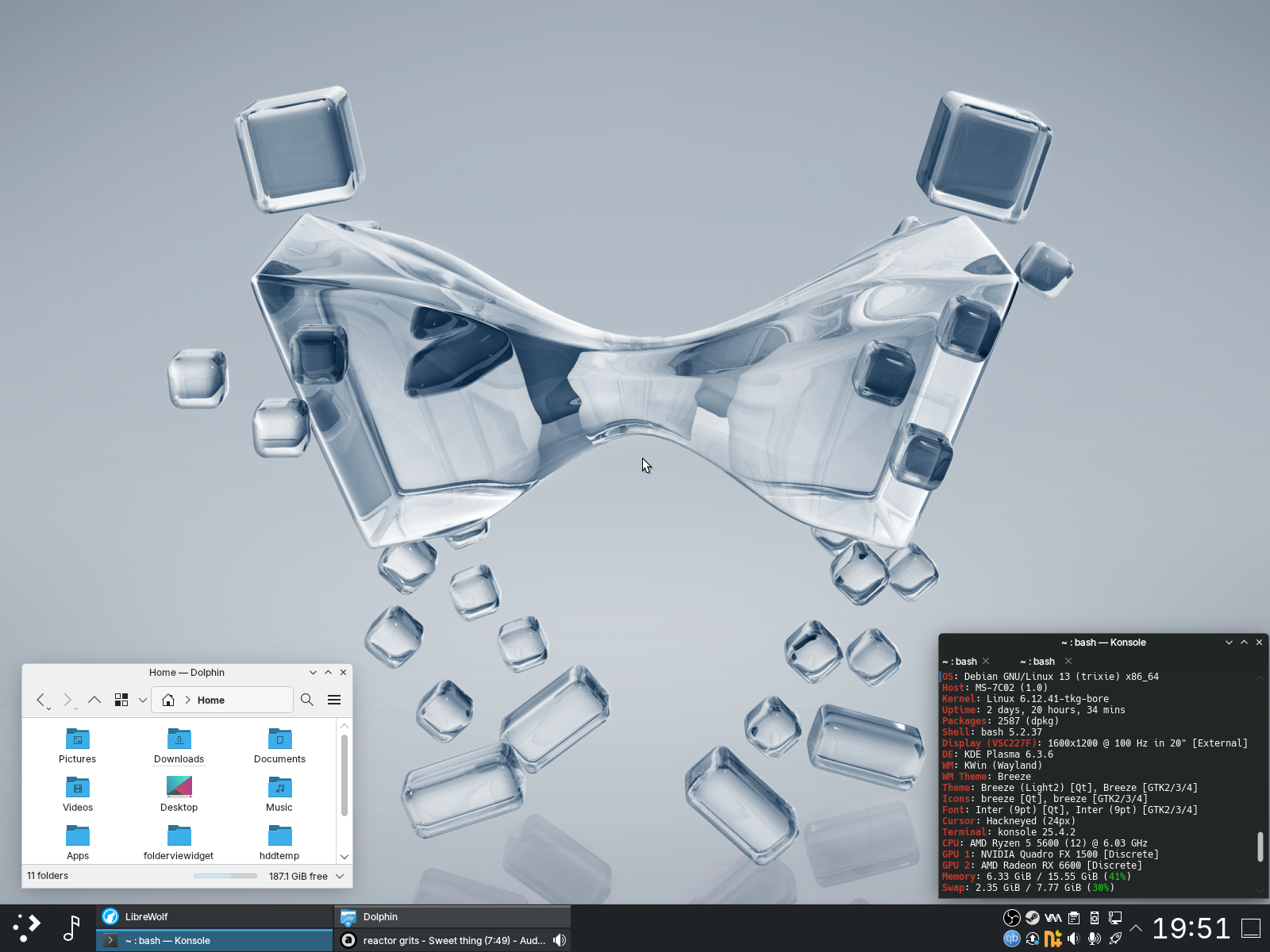Open the system updates tray icon
Image resolution: width=1270 pixels, height=952 pixels.
(1033, 939)
